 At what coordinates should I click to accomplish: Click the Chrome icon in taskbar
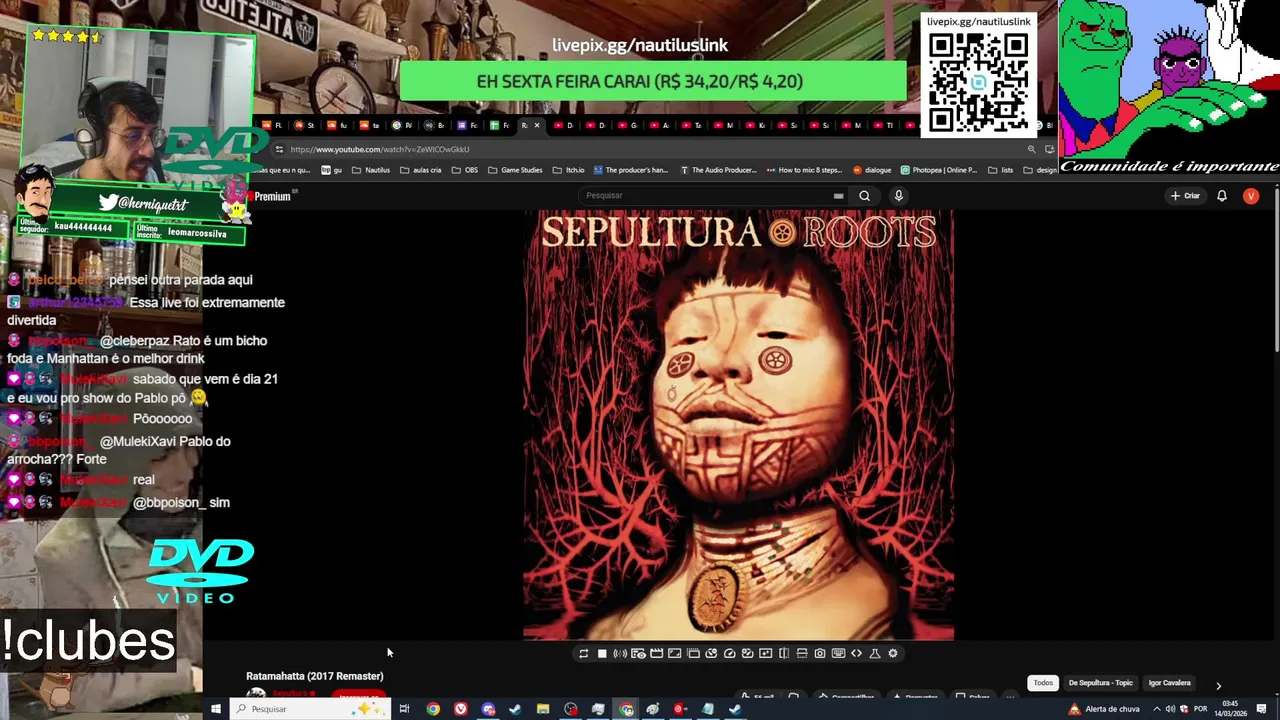(433, 709)
